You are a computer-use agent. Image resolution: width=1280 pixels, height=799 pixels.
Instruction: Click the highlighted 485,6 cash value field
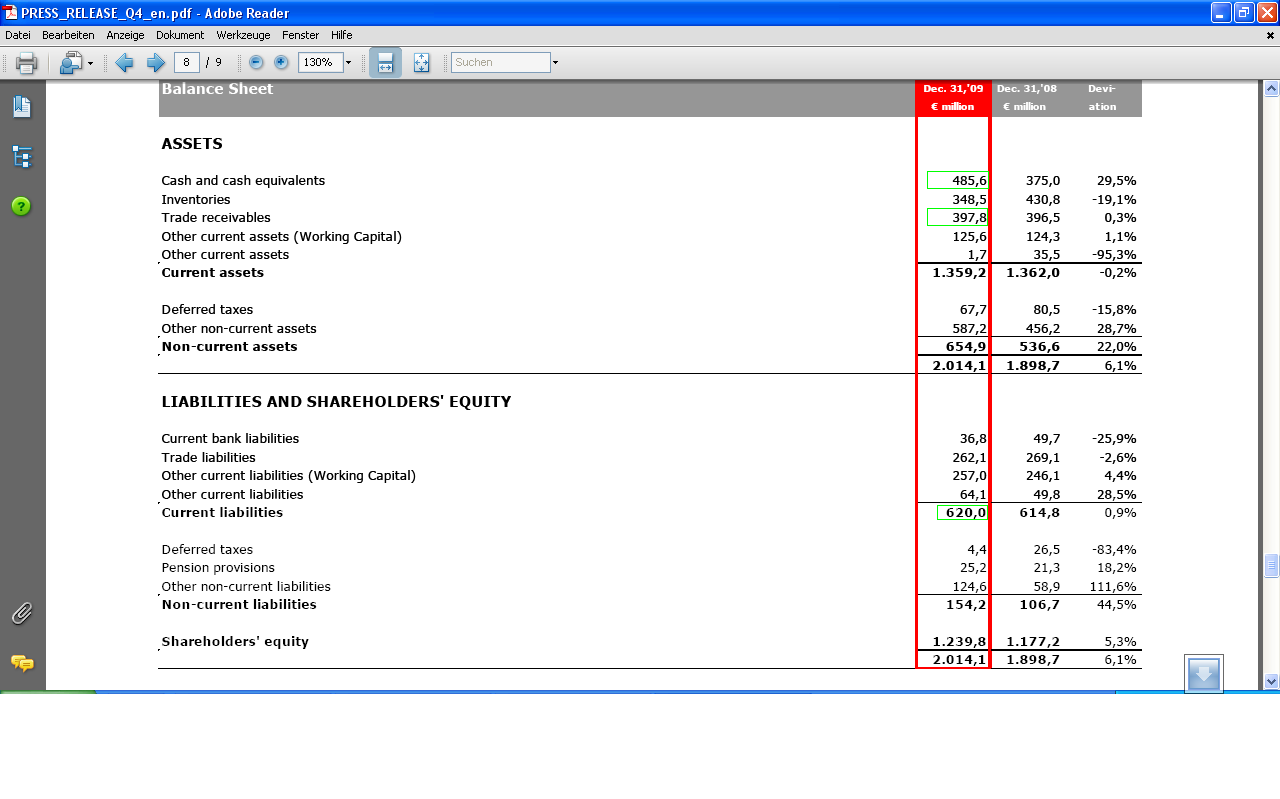point(957,180)
